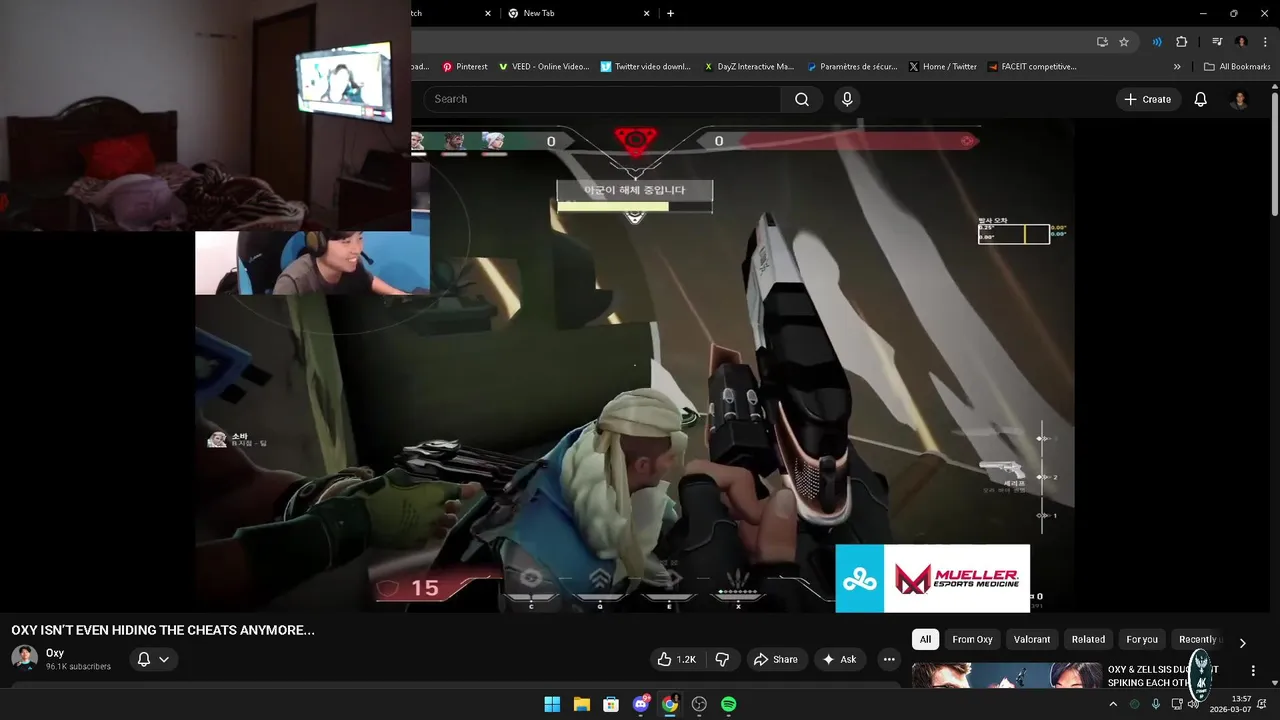Click the Create button
This screenshot has height=720, width=1280.
[x=1147, y=99]
